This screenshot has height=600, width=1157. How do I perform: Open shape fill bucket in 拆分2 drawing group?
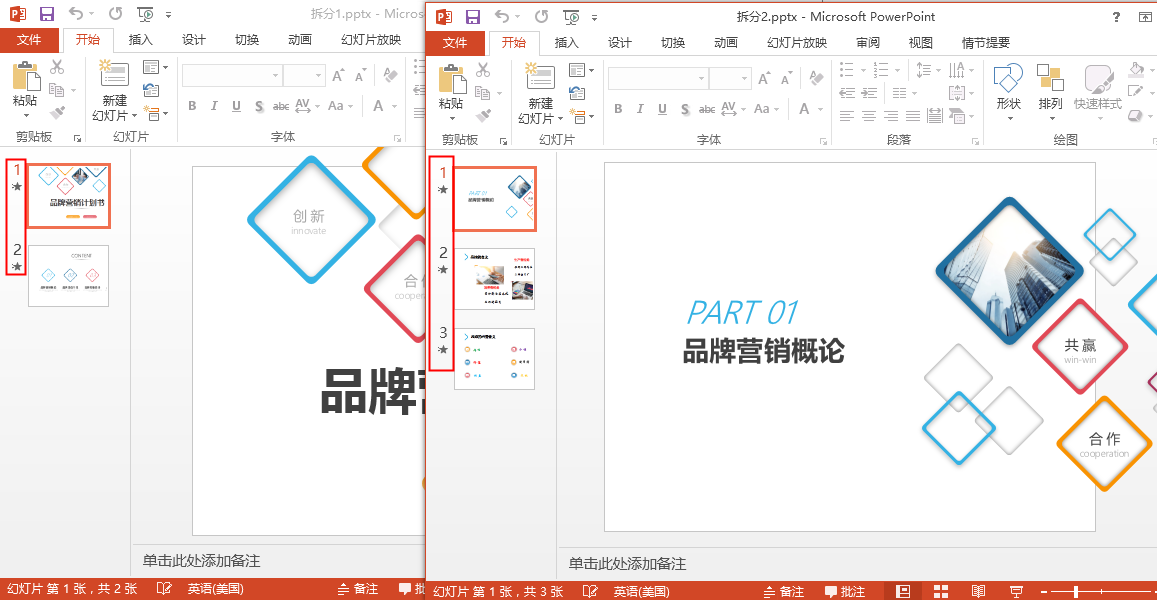1137,70
